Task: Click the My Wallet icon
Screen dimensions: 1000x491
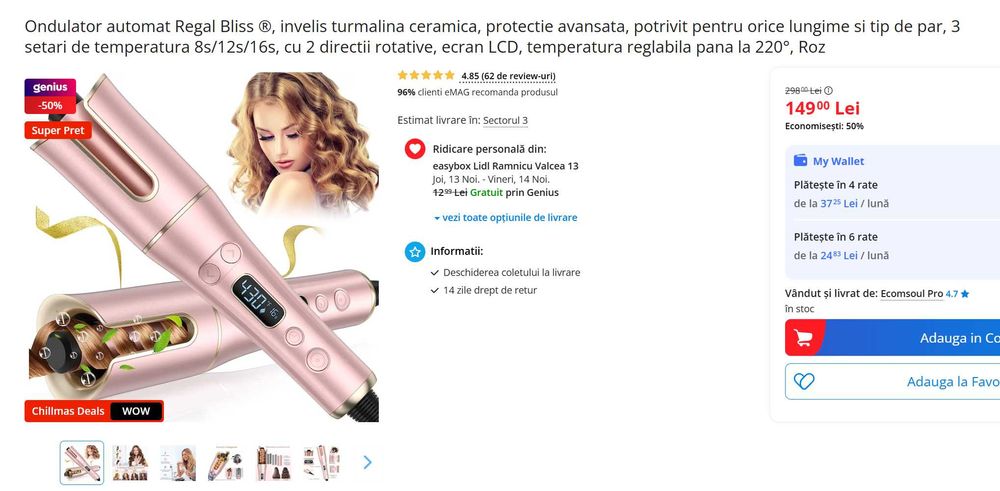Action: 800,161
